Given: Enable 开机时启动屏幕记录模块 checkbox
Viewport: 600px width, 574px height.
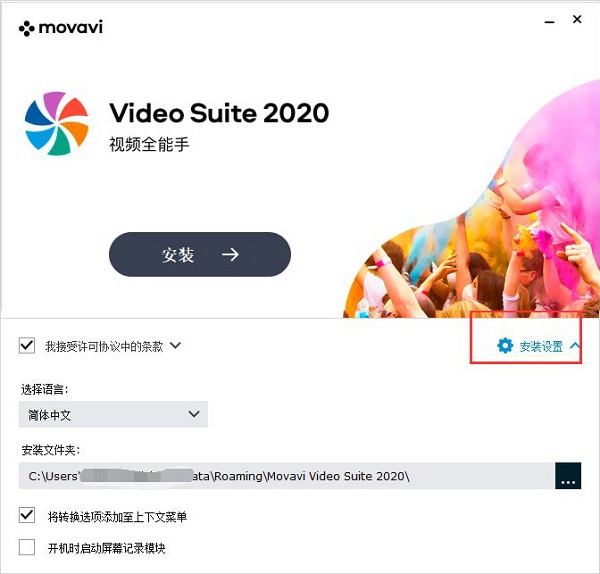Looking at the screenshot, I should coord(27,547).
